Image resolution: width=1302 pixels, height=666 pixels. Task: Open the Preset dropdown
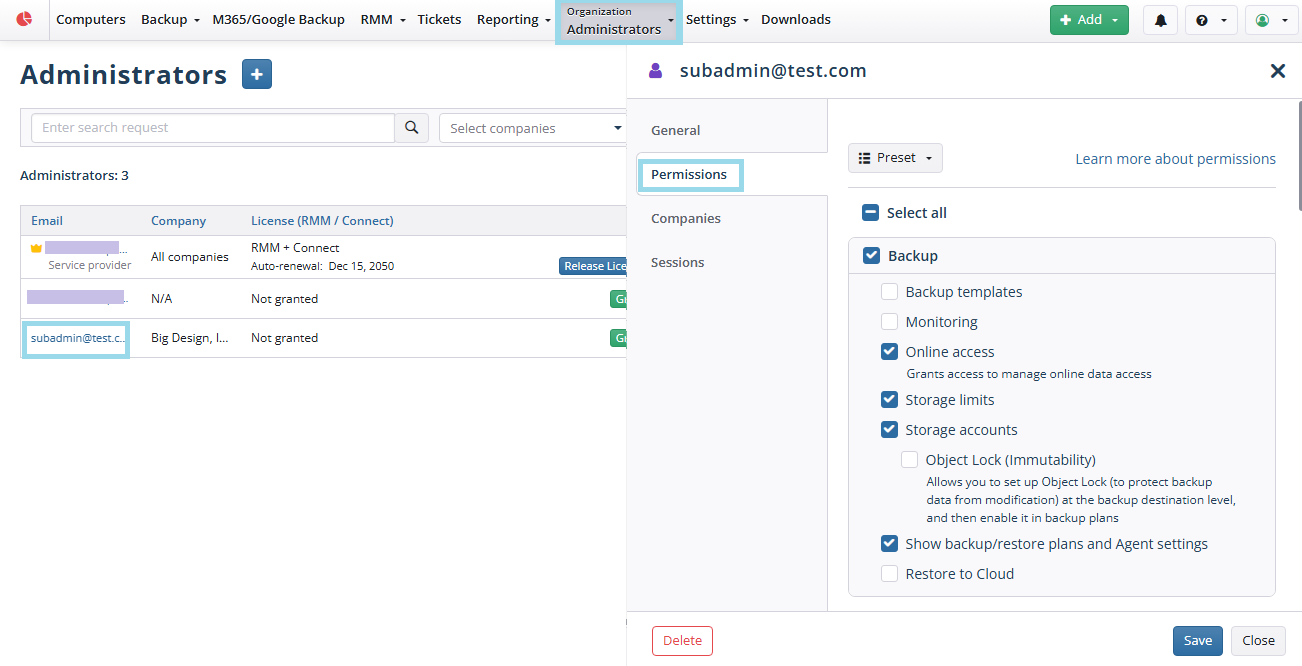[895, 158]
